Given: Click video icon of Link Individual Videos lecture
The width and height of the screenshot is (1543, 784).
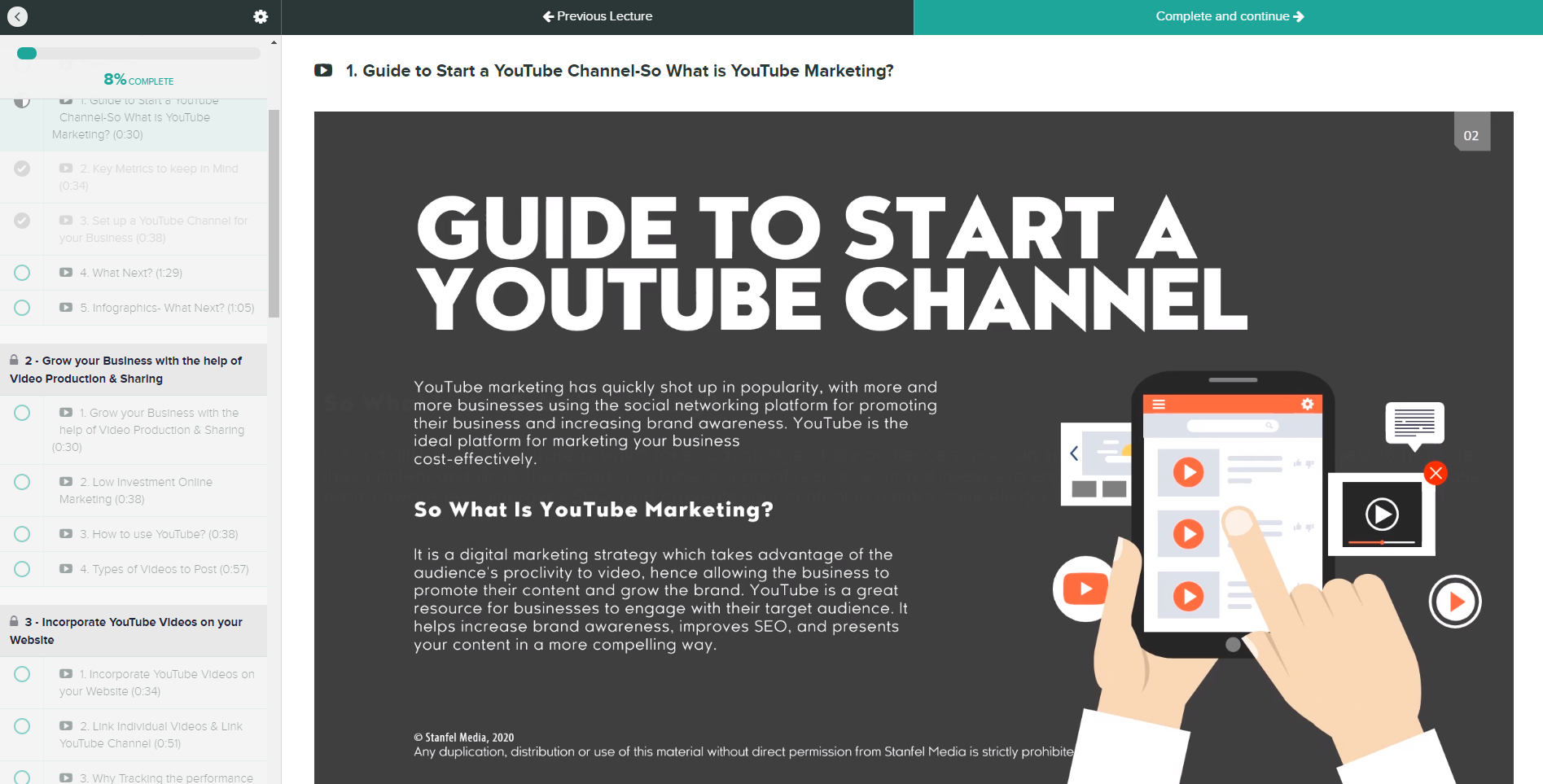Looking at the screenshot, I should click(66, 726).
